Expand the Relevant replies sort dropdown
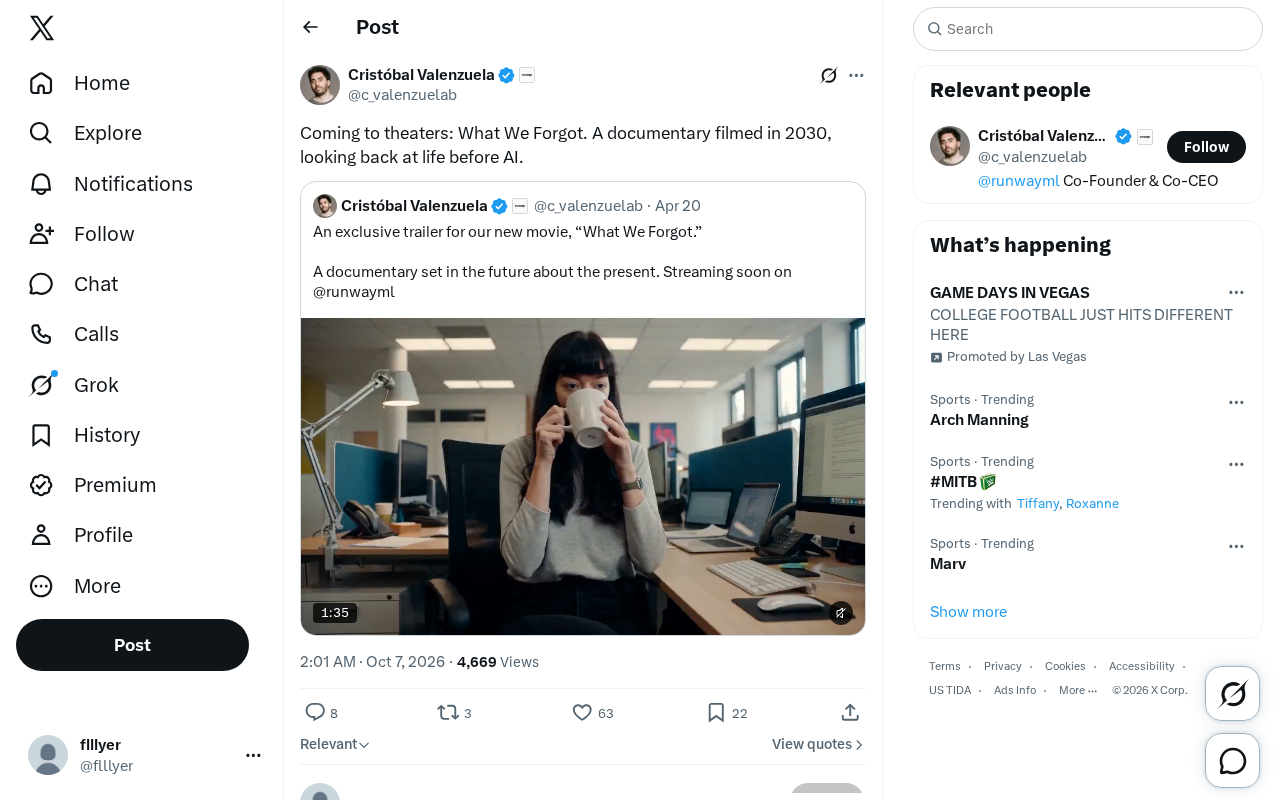The image size is (1280, 800). [335, 744]
